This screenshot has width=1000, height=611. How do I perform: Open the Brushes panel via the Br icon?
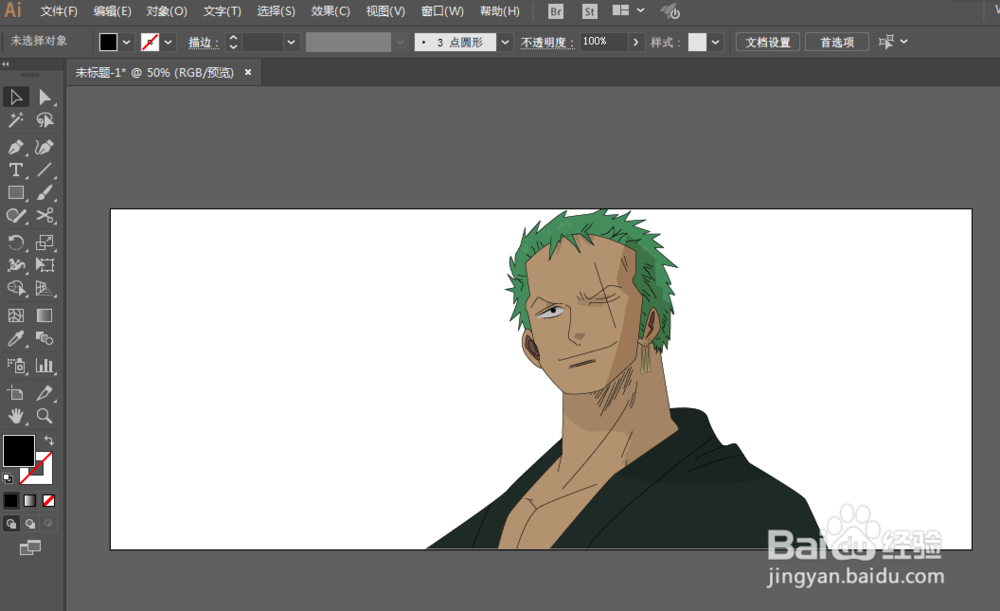(x=555, y=11)
